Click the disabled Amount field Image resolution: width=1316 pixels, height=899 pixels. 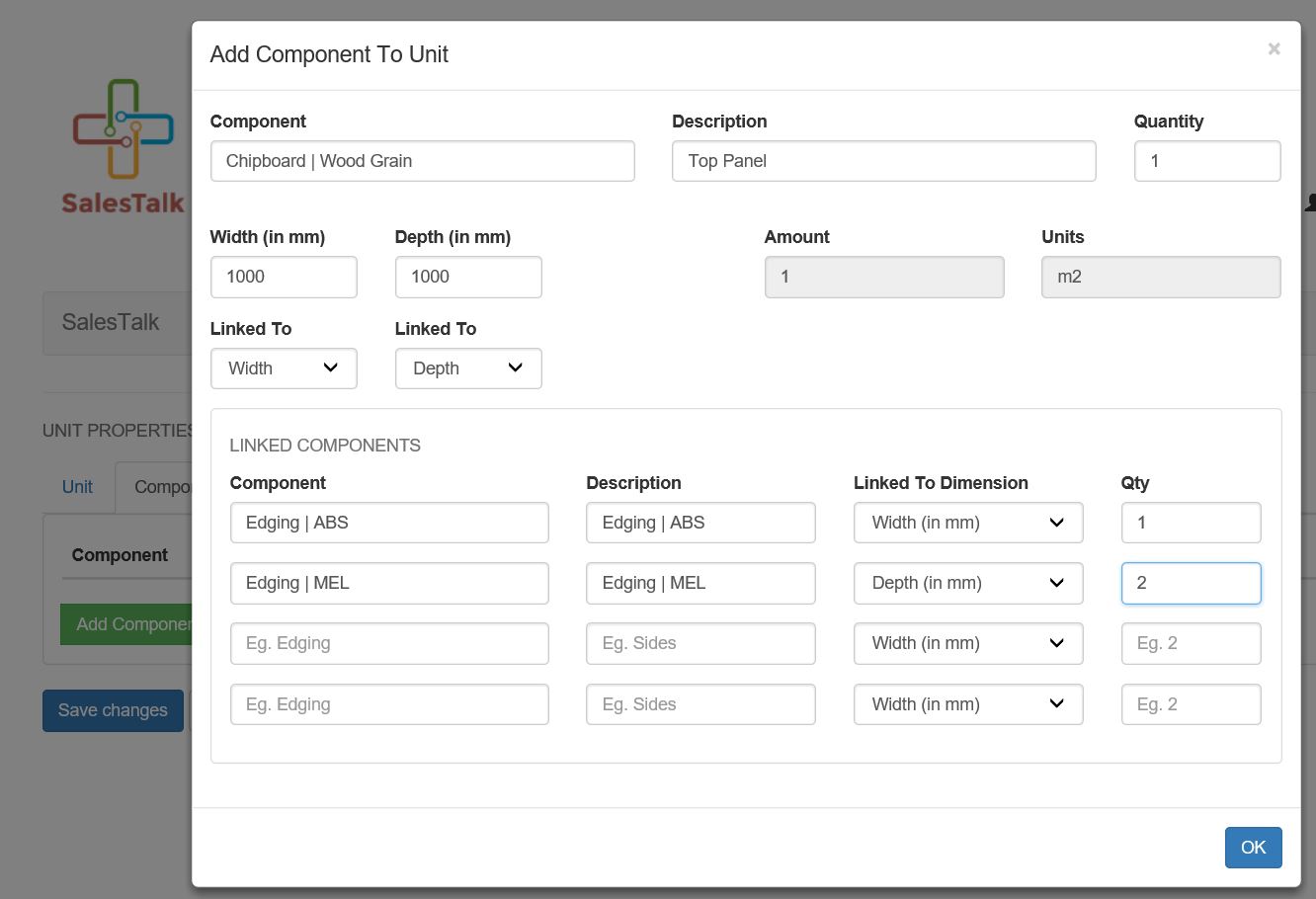coord(883,277)
